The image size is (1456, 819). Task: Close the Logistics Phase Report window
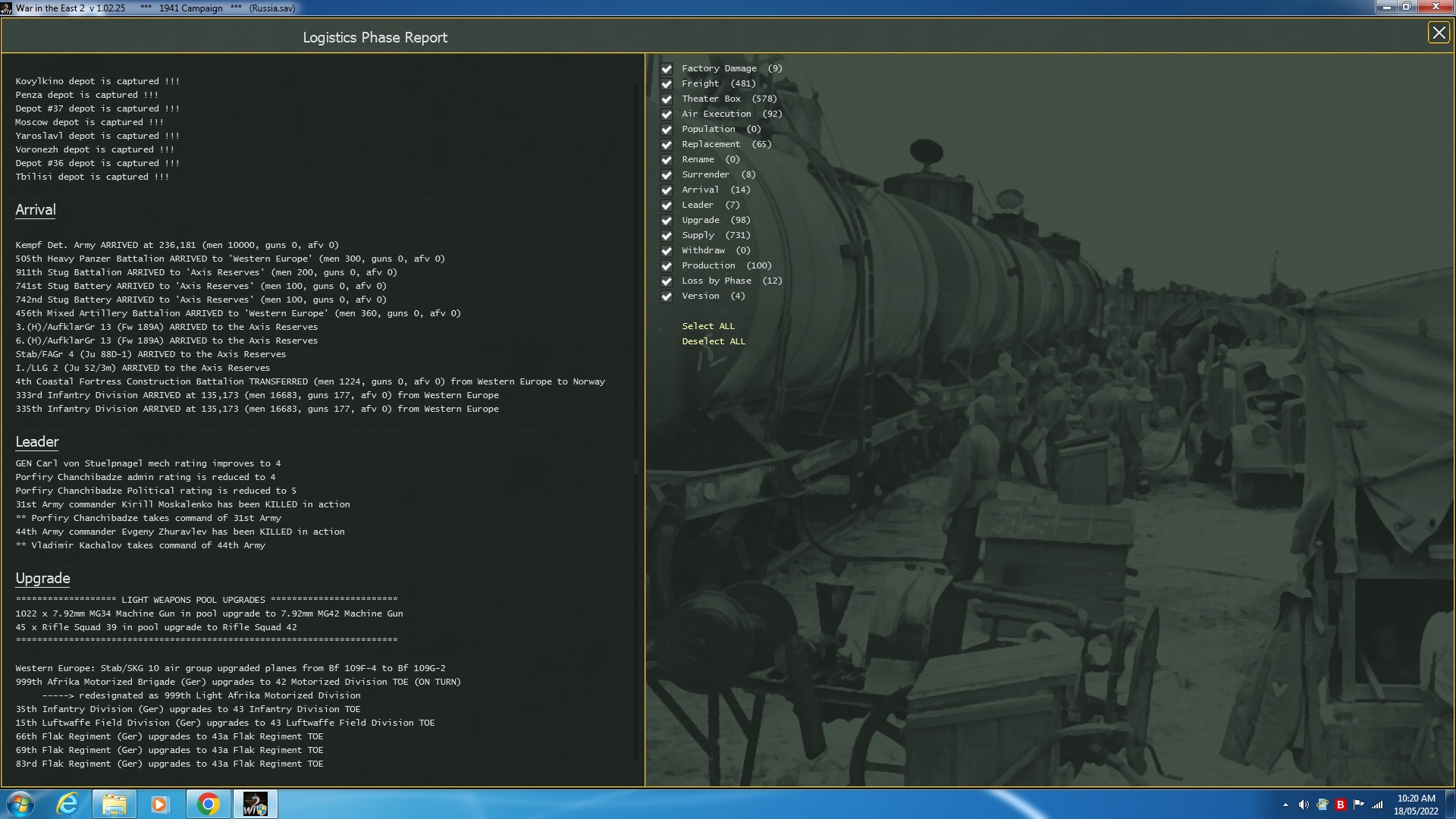(1439, 33)
